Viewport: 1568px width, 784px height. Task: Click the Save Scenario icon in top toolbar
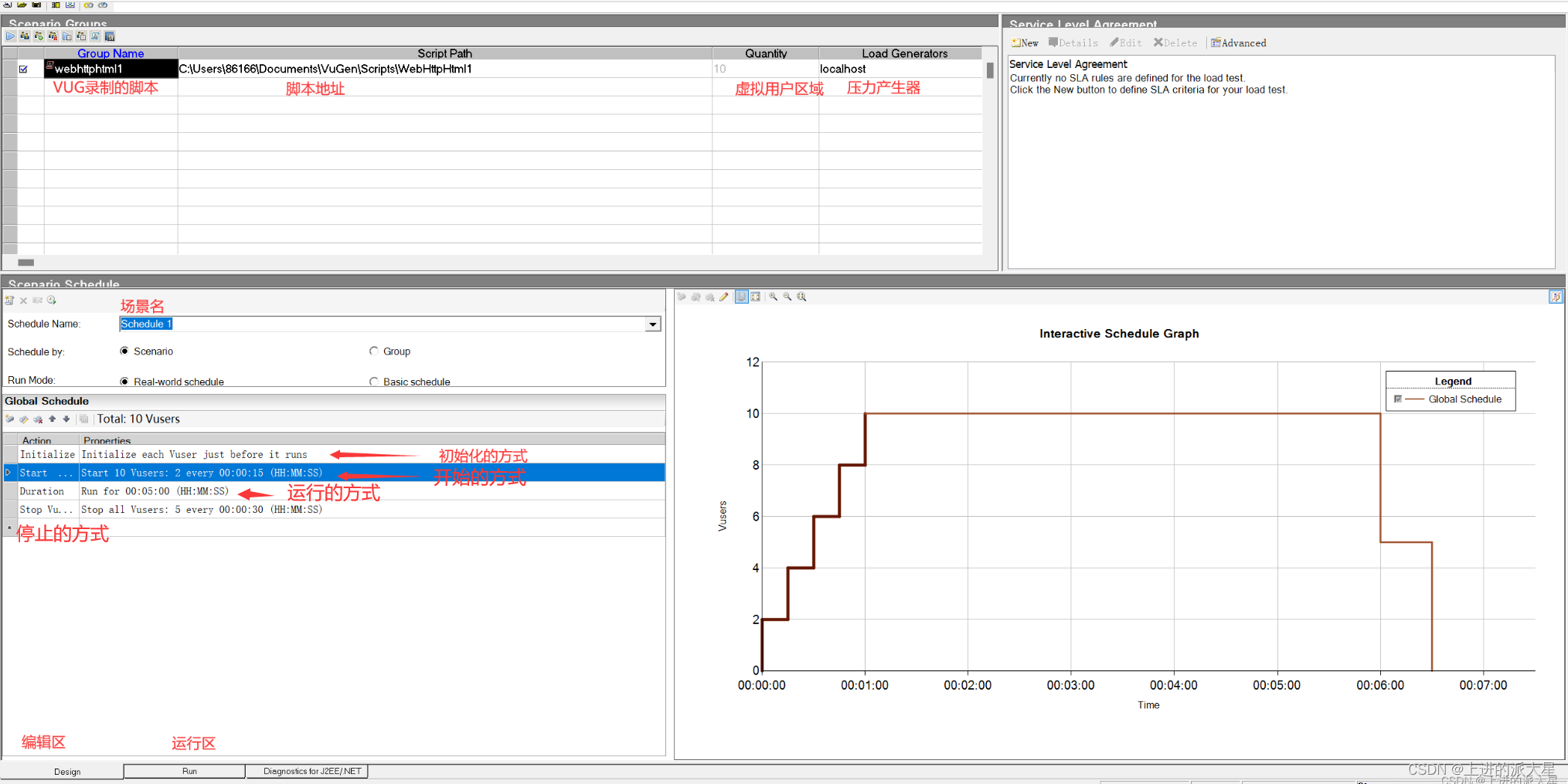coord(36,5)
